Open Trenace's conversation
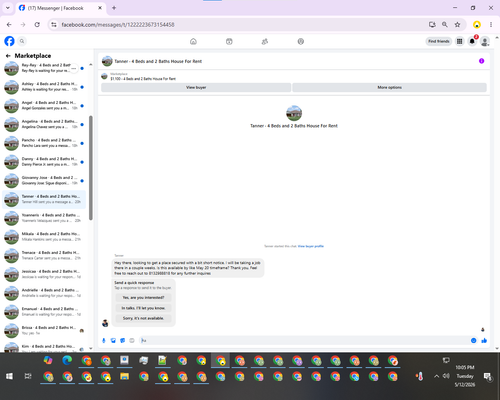This screenshot has width=500, height=400. (44, 256)
